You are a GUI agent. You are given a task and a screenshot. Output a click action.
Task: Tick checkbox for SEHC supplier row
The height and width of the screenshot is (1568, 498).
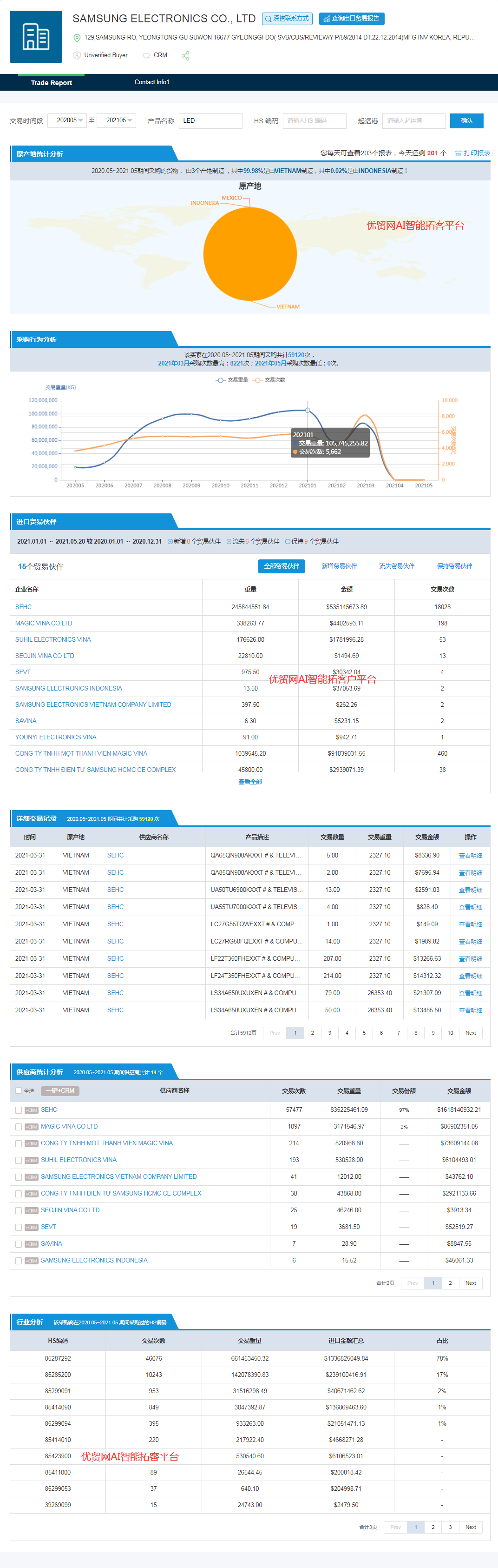(18, 1110)
